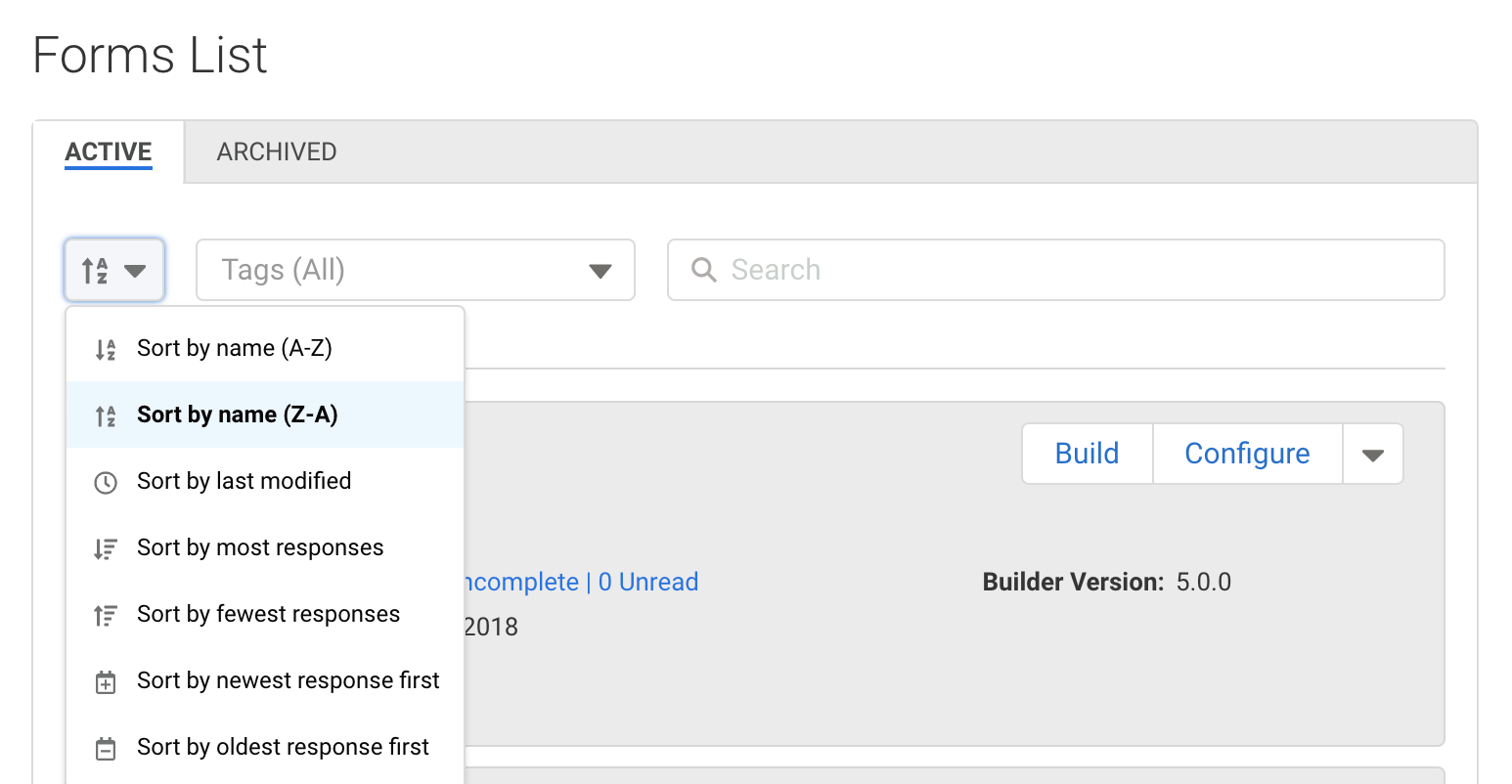The height and width of the screenshot is (784, 1512).
Task: Select Sort by name (A-Z) option
Action: [235, 348]
